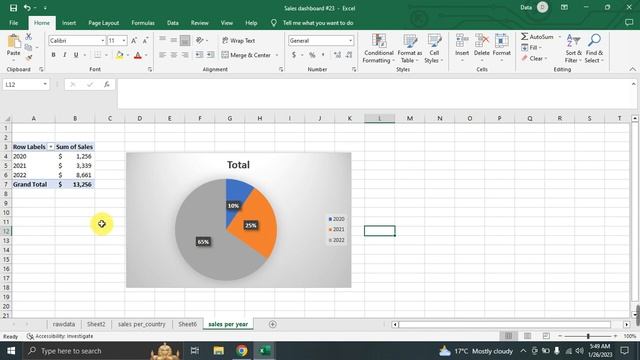This screenshot has width=640, height=360.
Task: Click the Orientation angled text icon
Action: [x=200, y=40]
